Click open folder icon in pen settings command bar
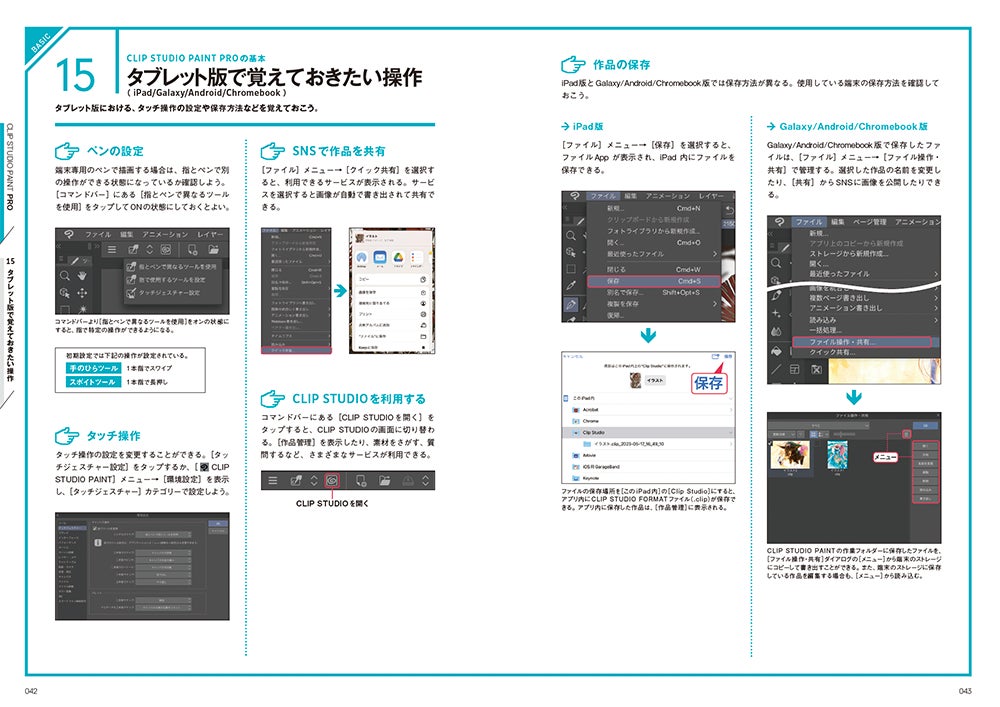The height and width of the screenshot is (707, 1000). click(x=214, y=250)
